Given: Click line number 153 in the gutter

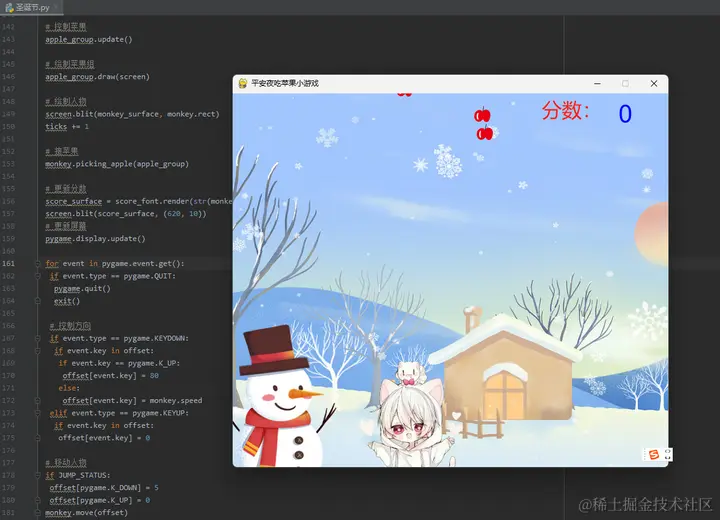Looking at the screenshot, I should (8, 164).
